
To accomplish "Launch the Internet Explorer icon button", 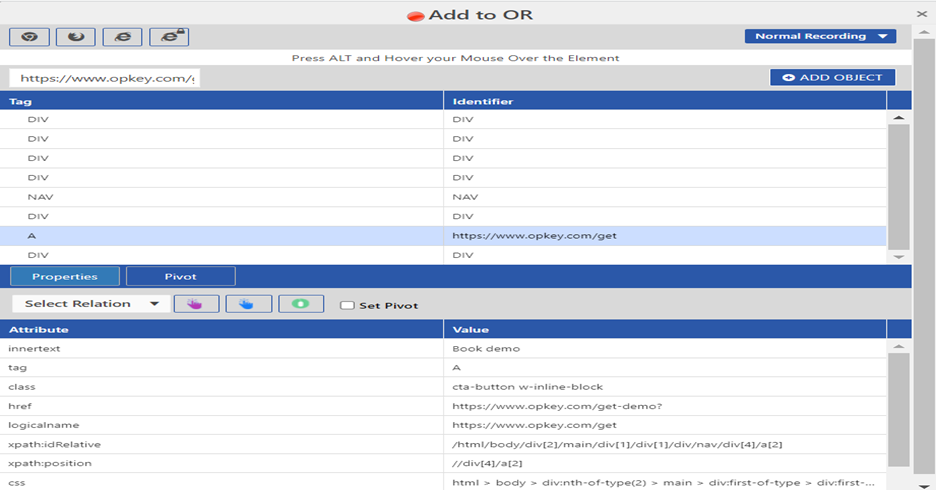I will click(122, 37).
